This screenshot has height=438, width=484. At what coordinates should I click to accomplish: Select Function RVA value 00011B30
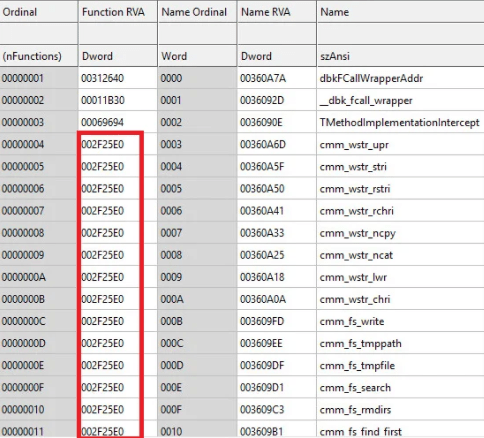coord(118,100)
